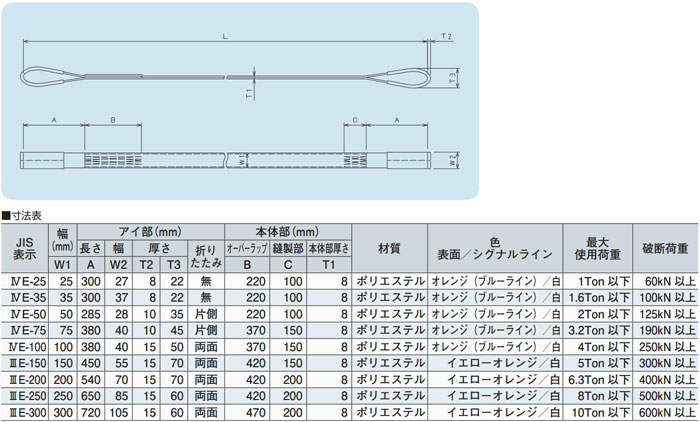Click the アイ部(mm) group header
The height and width of the screenshot is (422, 700).
[149, 230]
